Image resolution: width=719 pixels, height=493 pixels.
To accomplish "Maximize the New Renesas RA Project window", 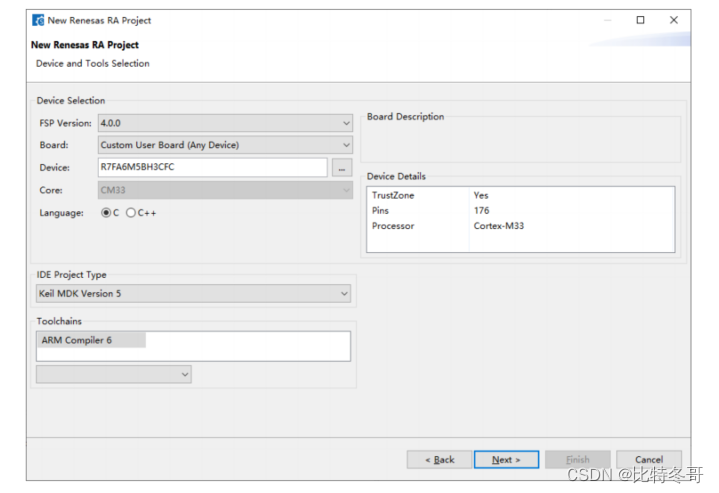I will [641, 20].
